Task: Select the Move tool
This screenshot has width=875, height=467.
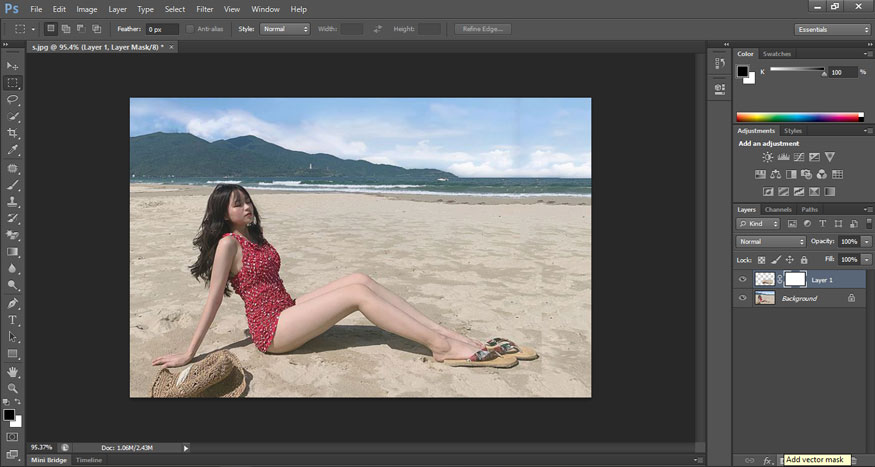Action: point(13,65)
